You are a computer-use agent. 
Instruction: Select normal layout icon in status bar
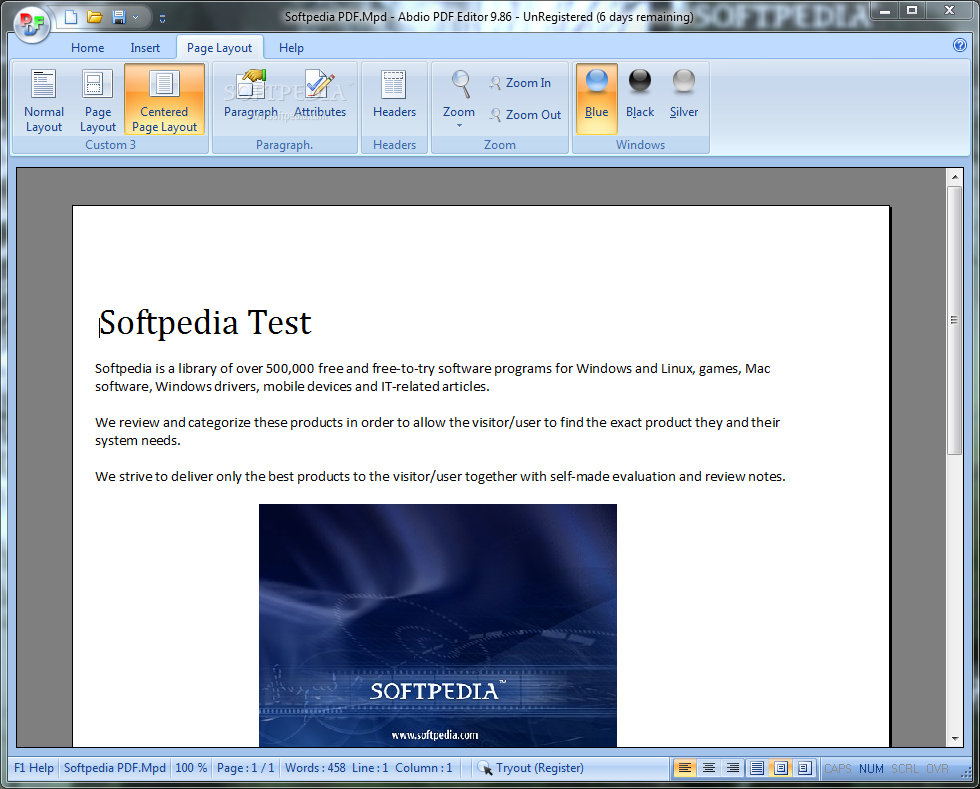(757, 768)
